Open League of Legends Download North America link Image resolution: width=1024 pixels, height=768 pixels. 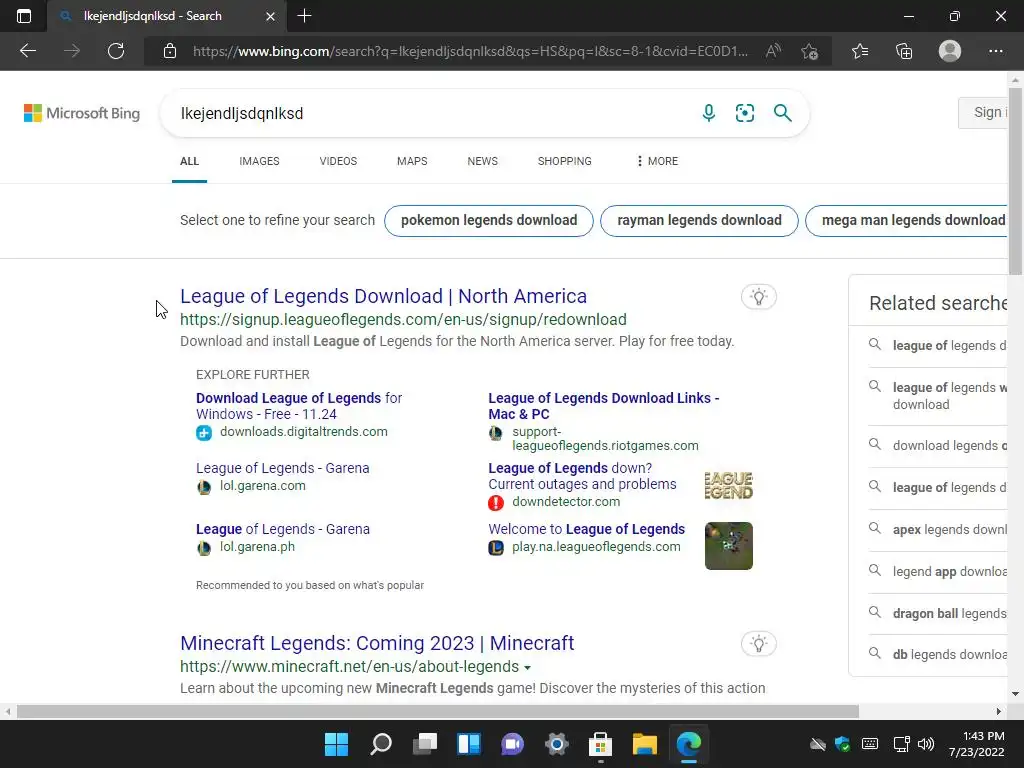(383, 296)
